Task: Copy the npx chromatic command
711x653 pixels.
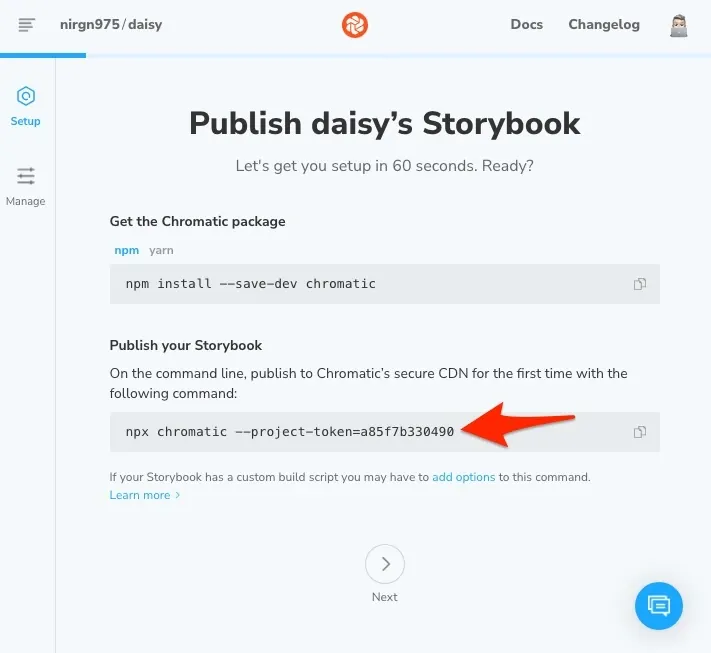Action: point(640,432)
